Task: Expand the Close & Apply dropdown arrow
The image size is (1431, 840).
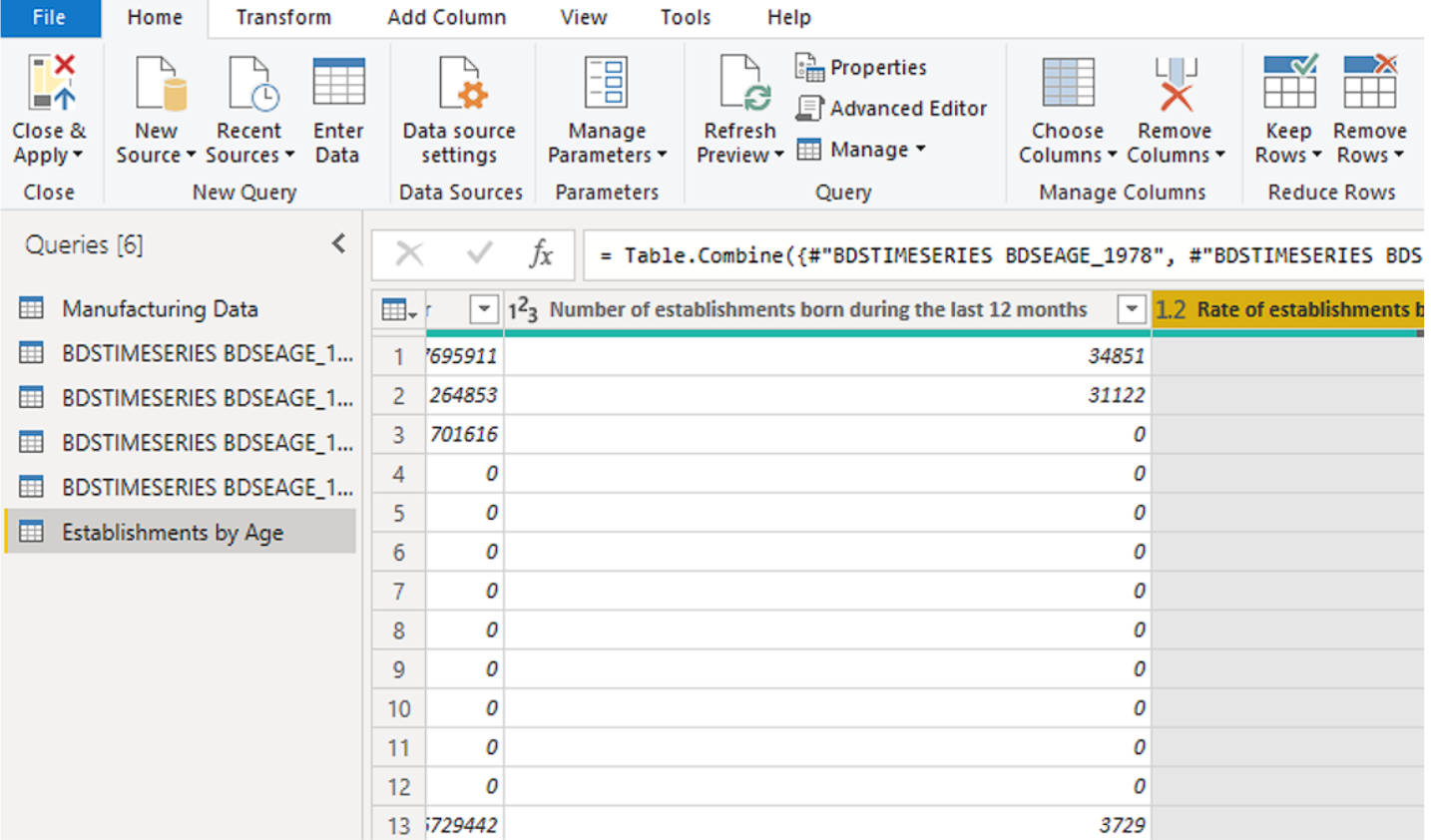Action: [78, 155]
